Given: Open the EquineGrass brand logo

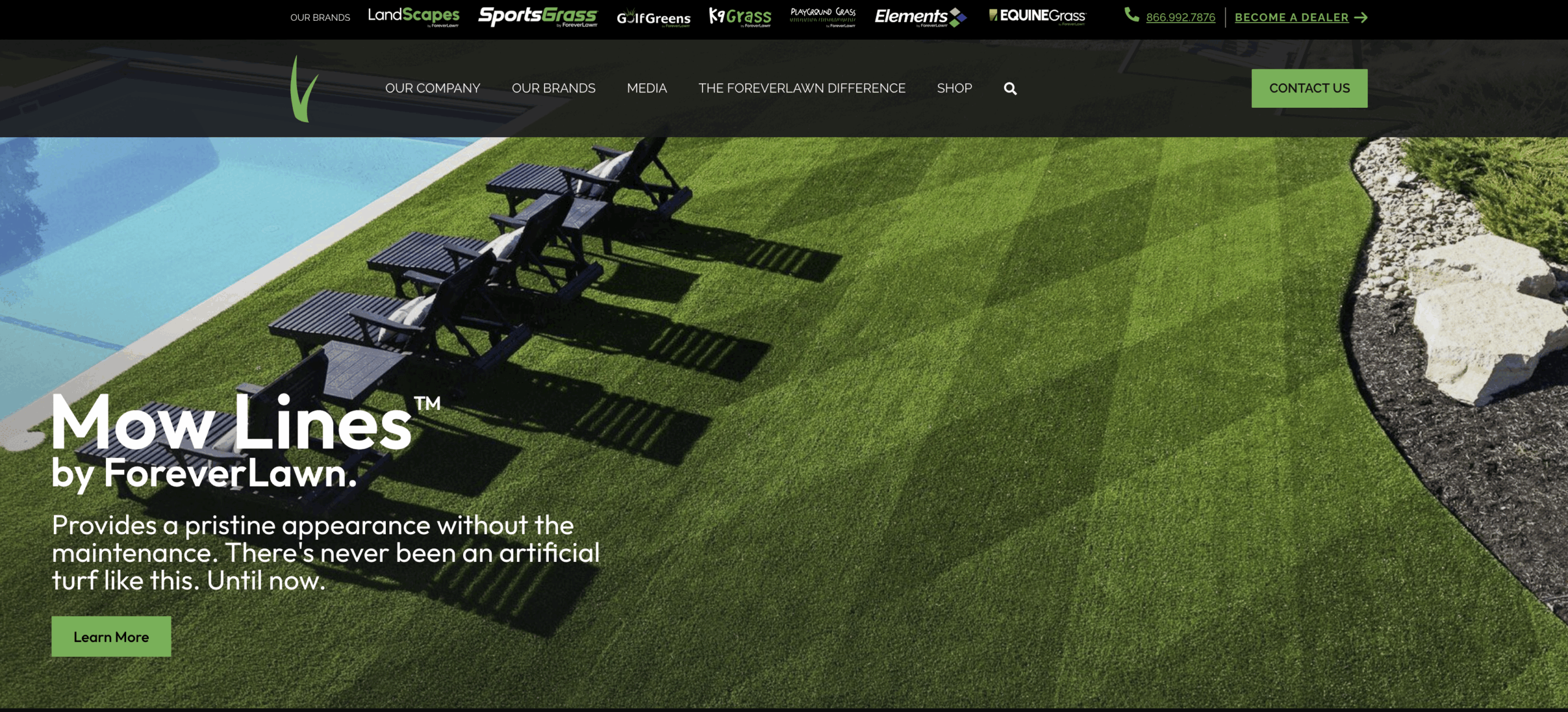Looking at the screenshot, I should tap(1037, 17).
